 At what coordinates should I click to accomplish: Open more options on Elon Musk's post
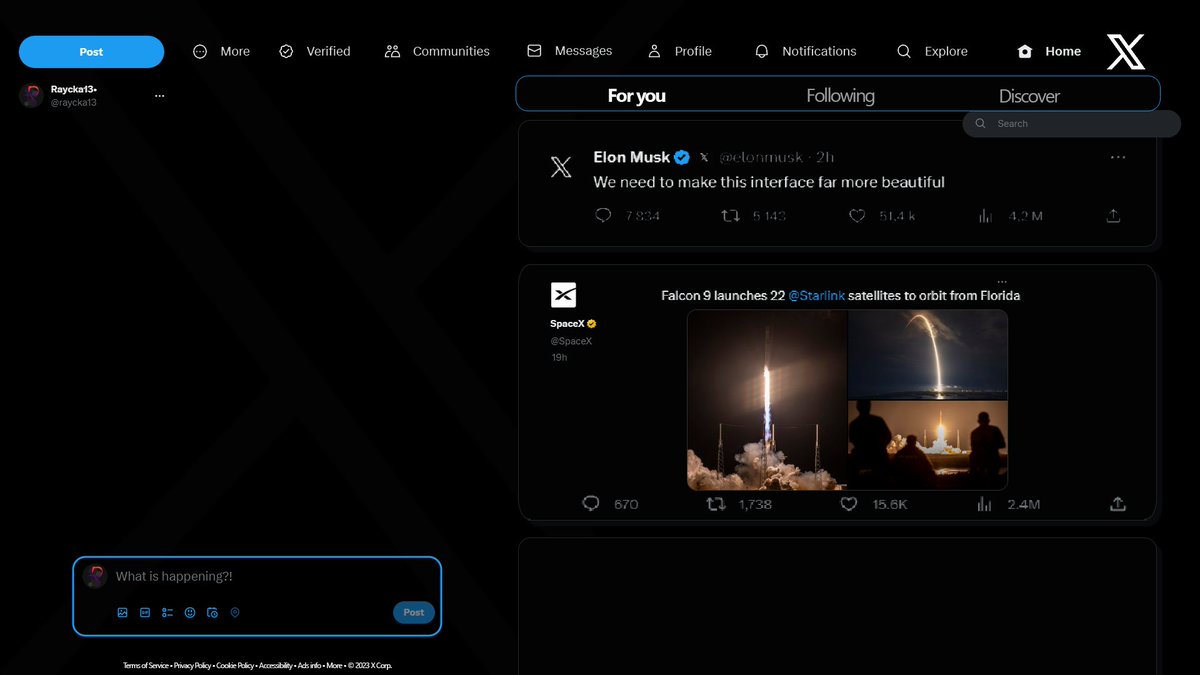click(1118, 157)
